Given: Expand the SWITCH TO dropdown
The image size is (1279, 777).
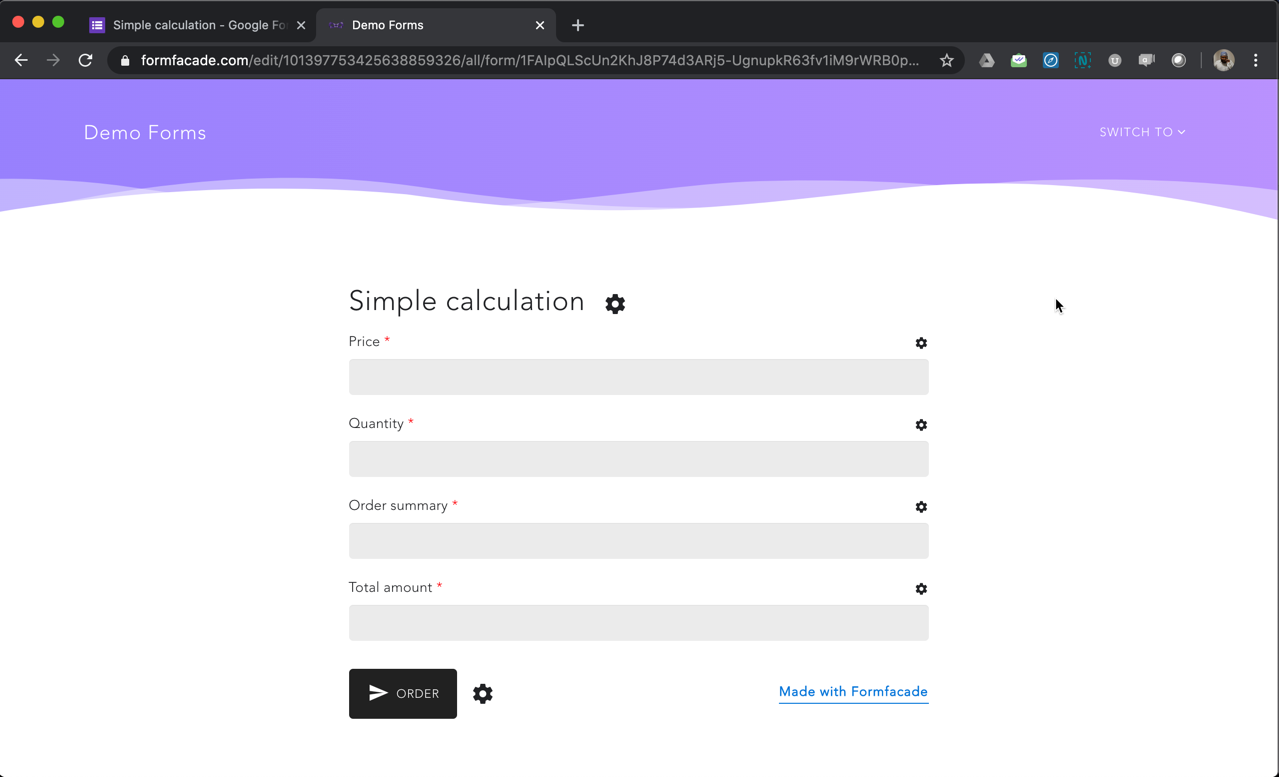Looking at the screenshot, I should [x=1142, y=132].
